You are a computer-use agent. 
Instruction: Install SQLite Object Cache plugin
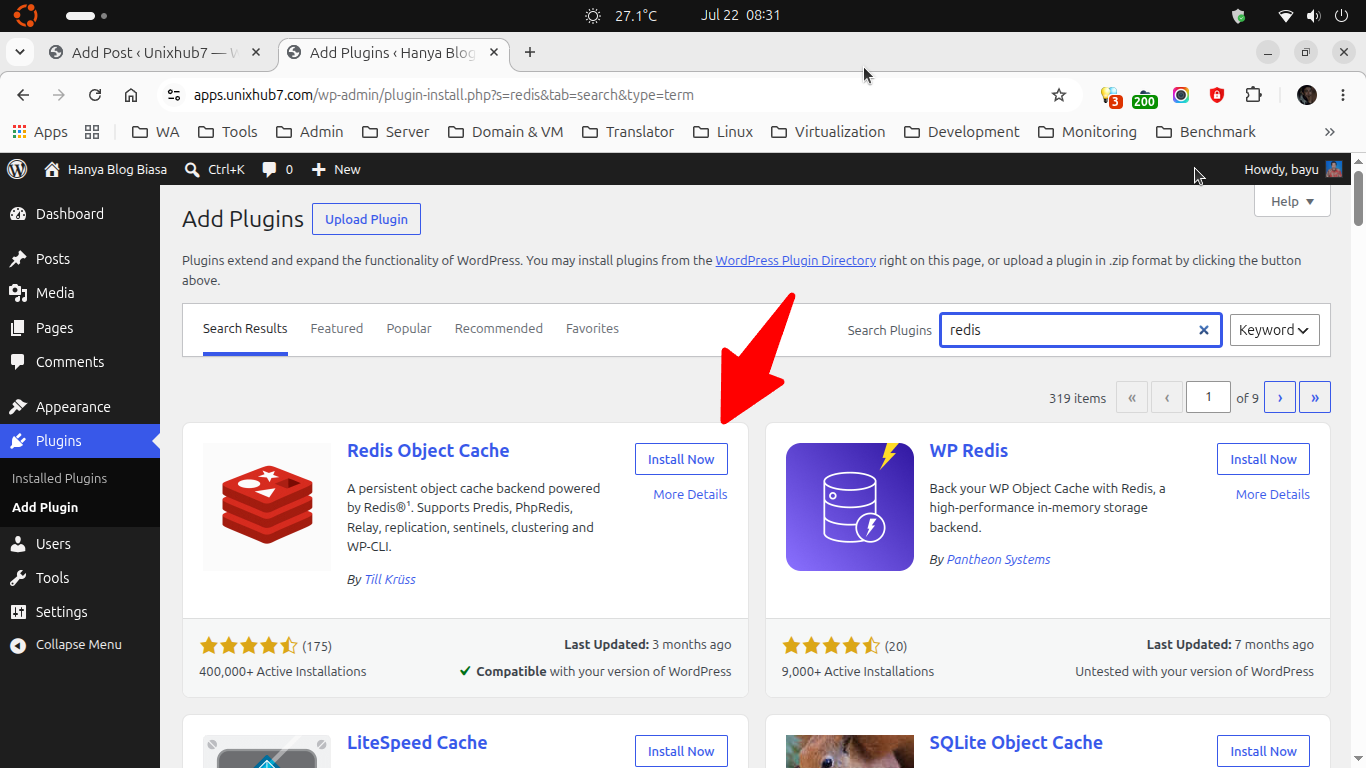tap(1263, 751)
